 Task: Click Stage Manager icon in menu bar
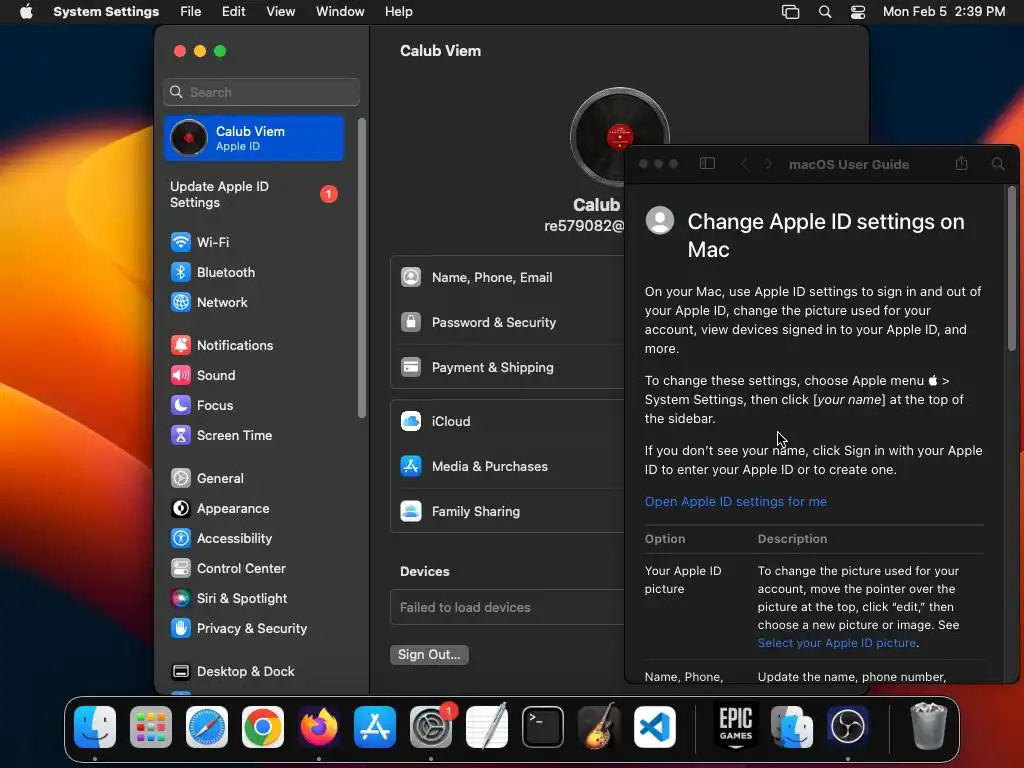point(791,12)
